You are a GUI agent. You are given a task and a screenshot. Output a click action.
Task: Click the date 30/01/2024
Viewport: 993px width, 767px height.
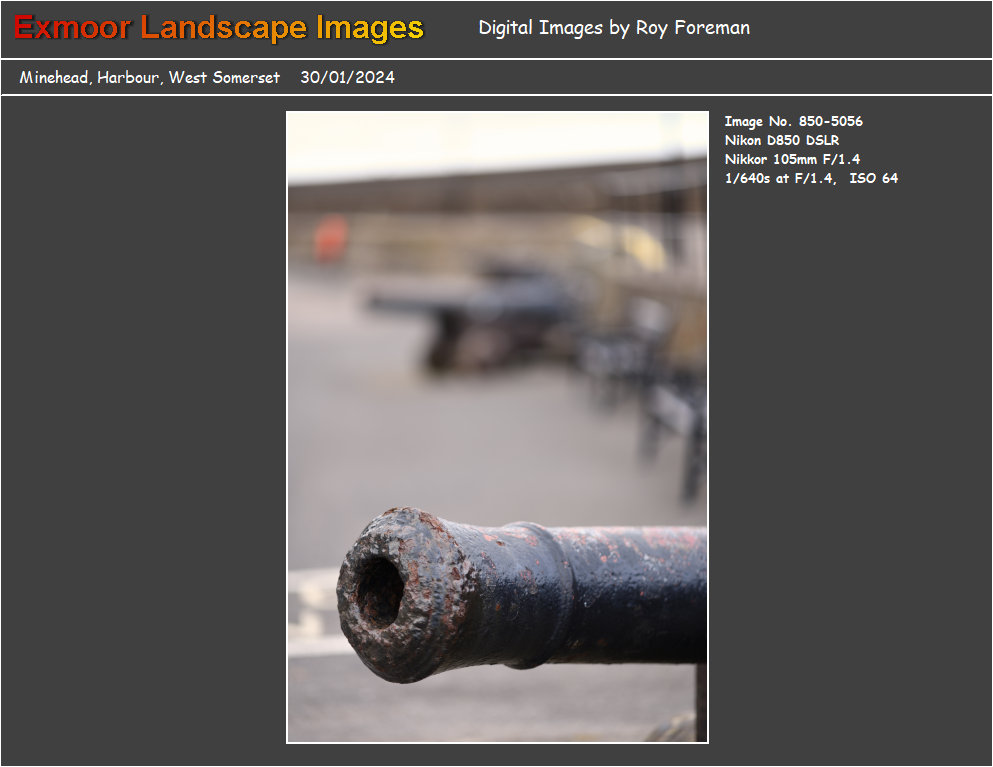coord(347,78)
